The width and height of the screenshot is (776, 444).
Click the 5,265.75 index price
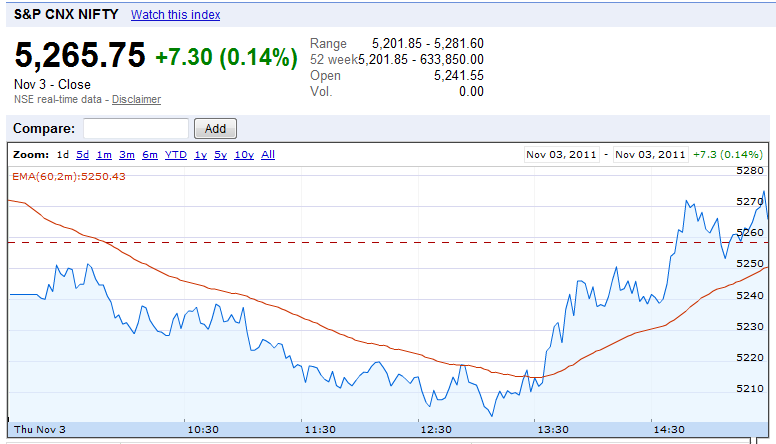(80, 54)
